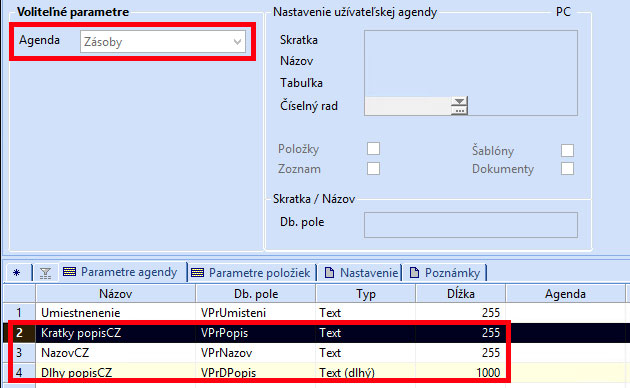
Task: Select the Dlhy popisCZ cell
Action: [116, 372]
